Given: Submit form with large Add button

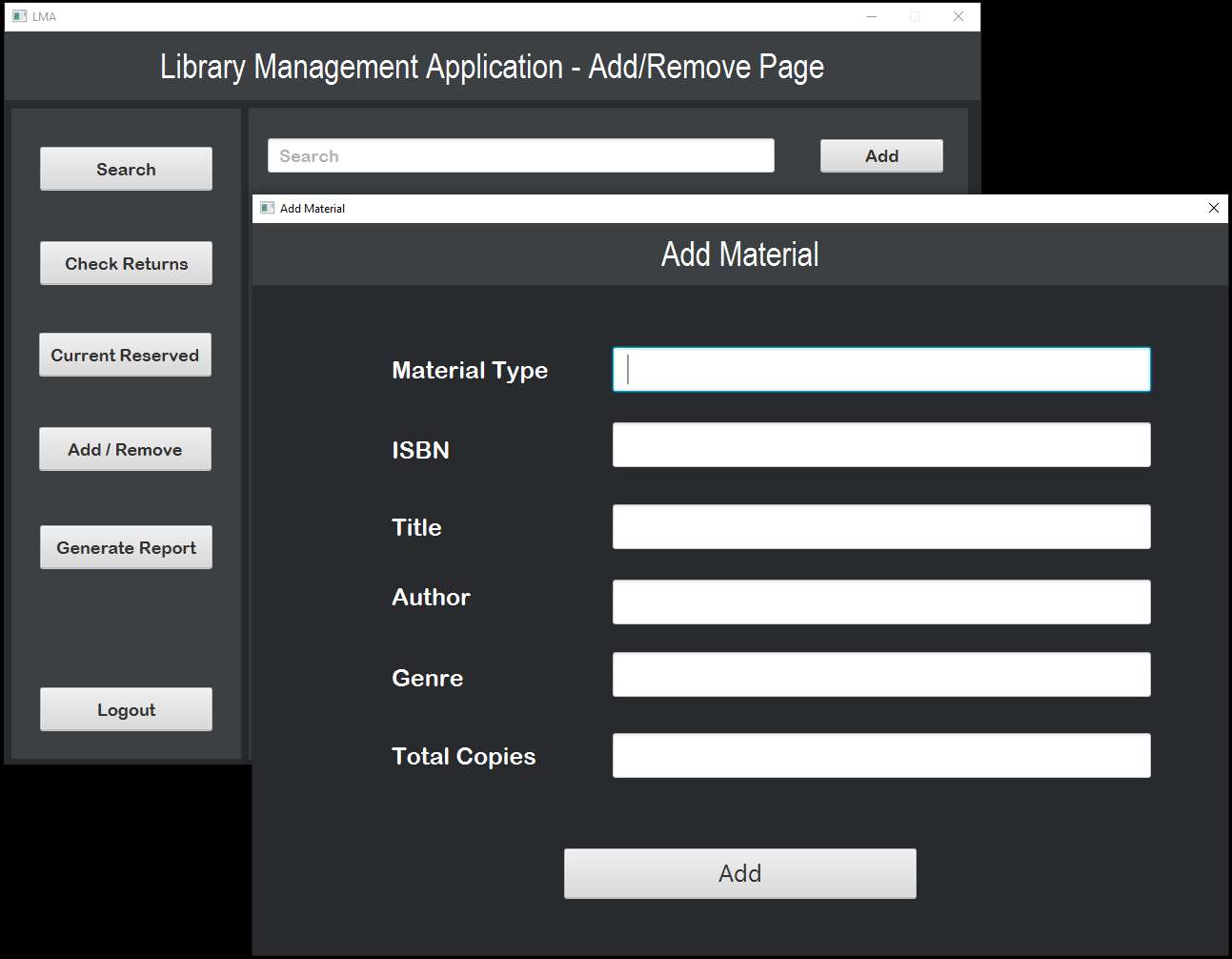Looking at the screenshot, I should point(740,873).
